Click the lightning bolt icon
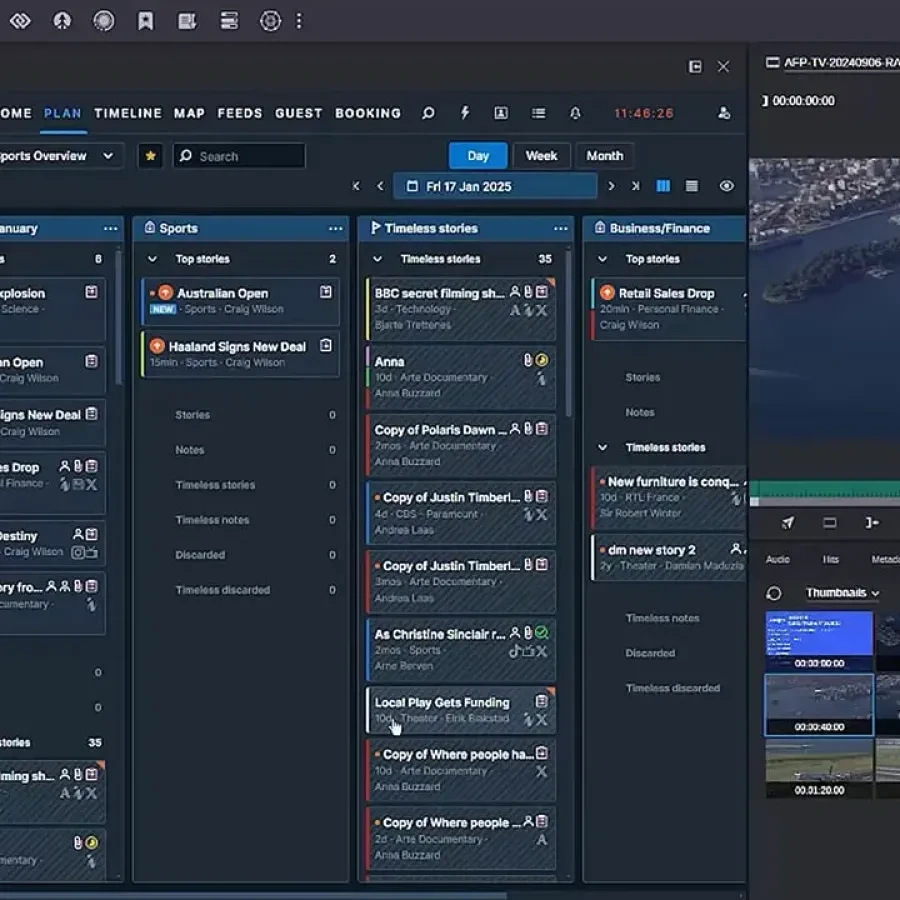The width and height of the screenshot is (900, 900). coord(465,112)
